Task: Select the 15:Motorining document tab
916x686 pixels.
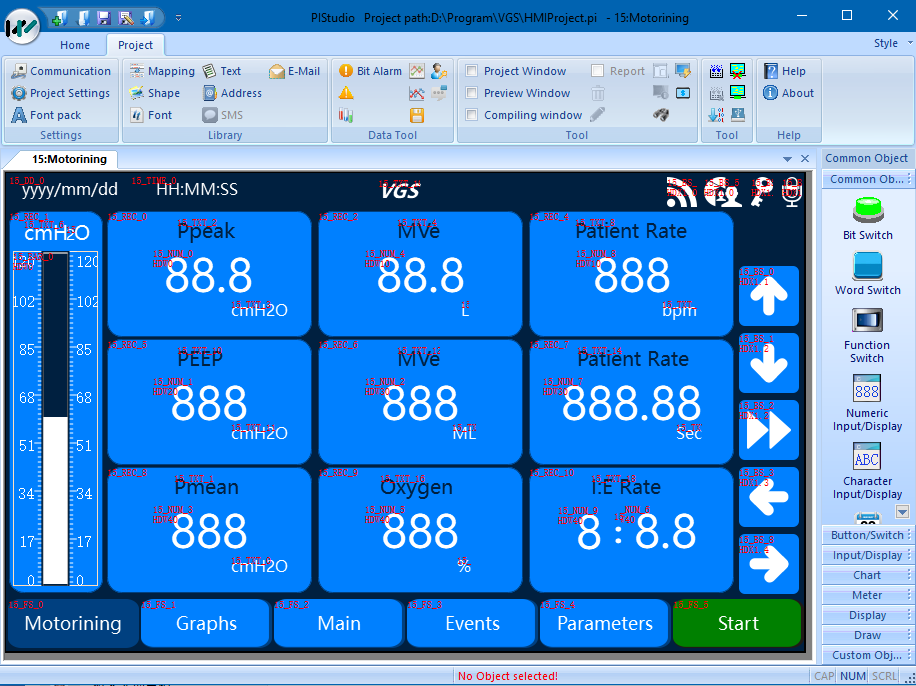Action: pos(69,159)
